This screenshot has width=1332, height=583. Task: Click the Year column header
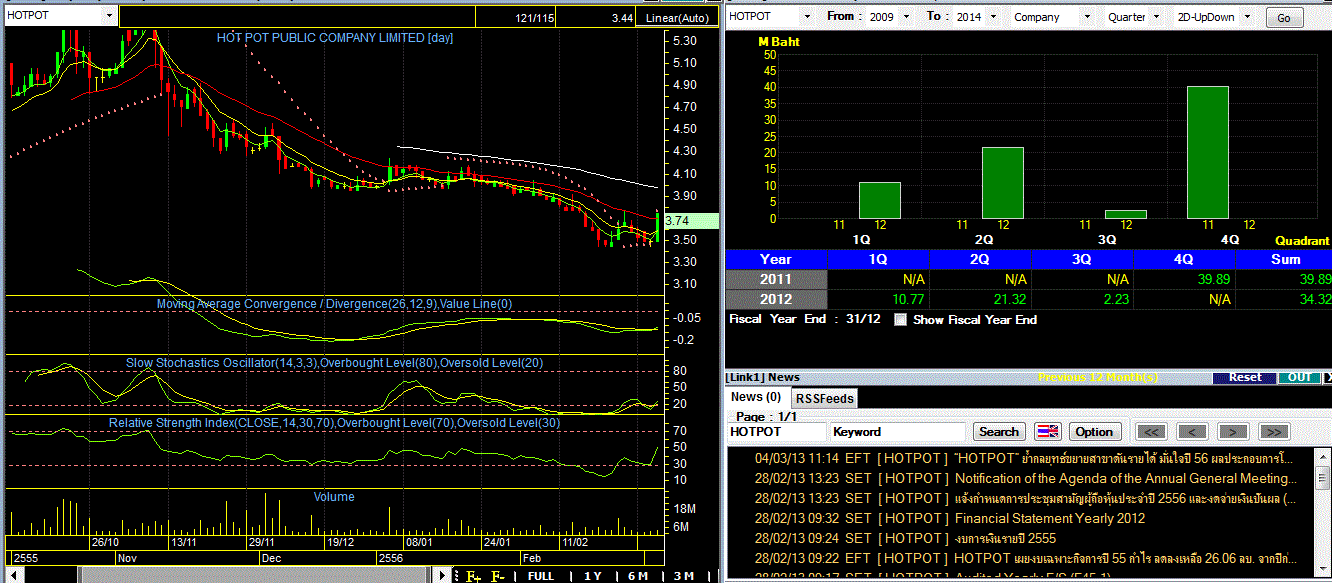point(776,259)
